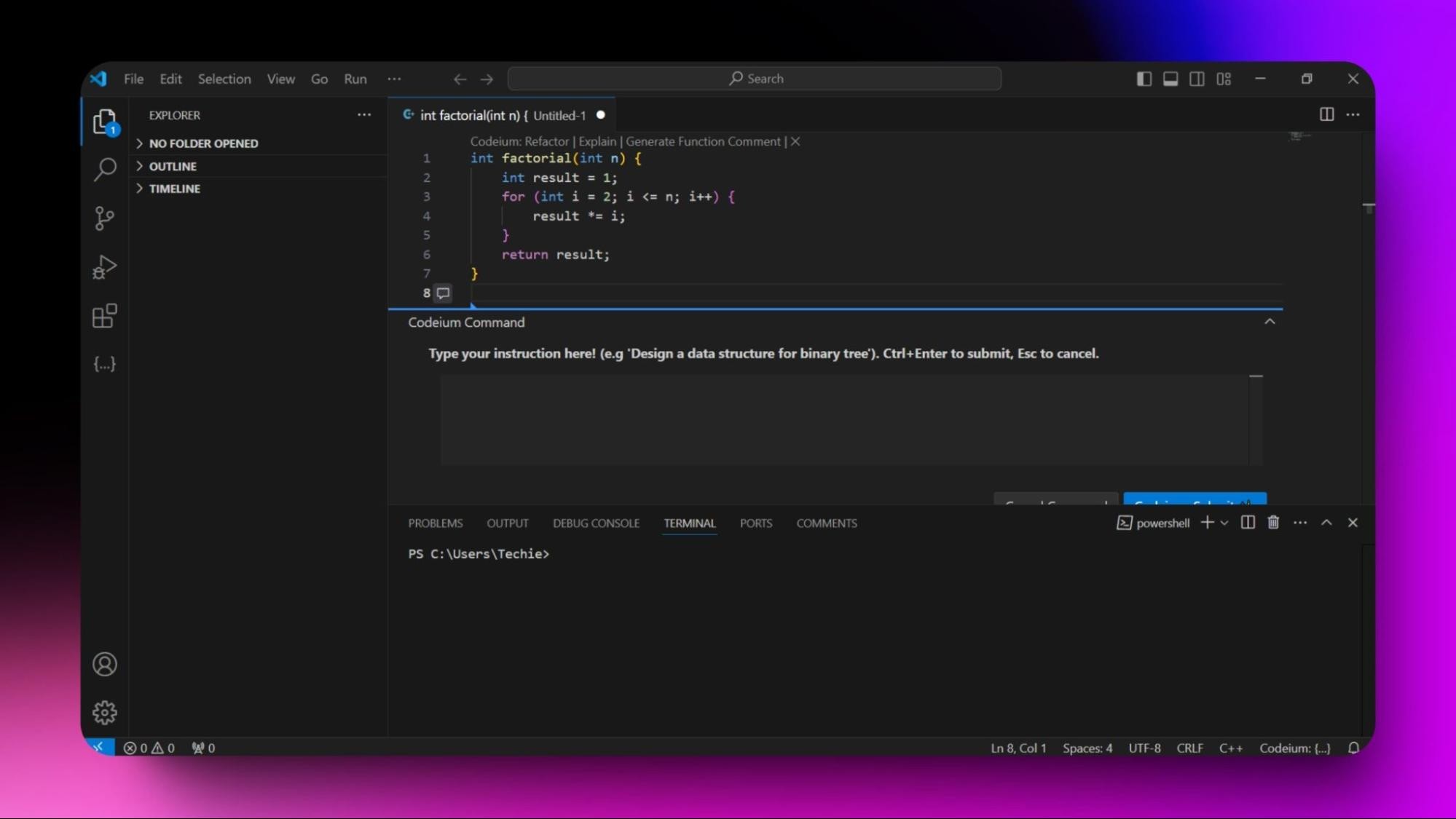Open the Explorer view in activity bar
The height and width of the screenshot is (819, 1456).
105,121
